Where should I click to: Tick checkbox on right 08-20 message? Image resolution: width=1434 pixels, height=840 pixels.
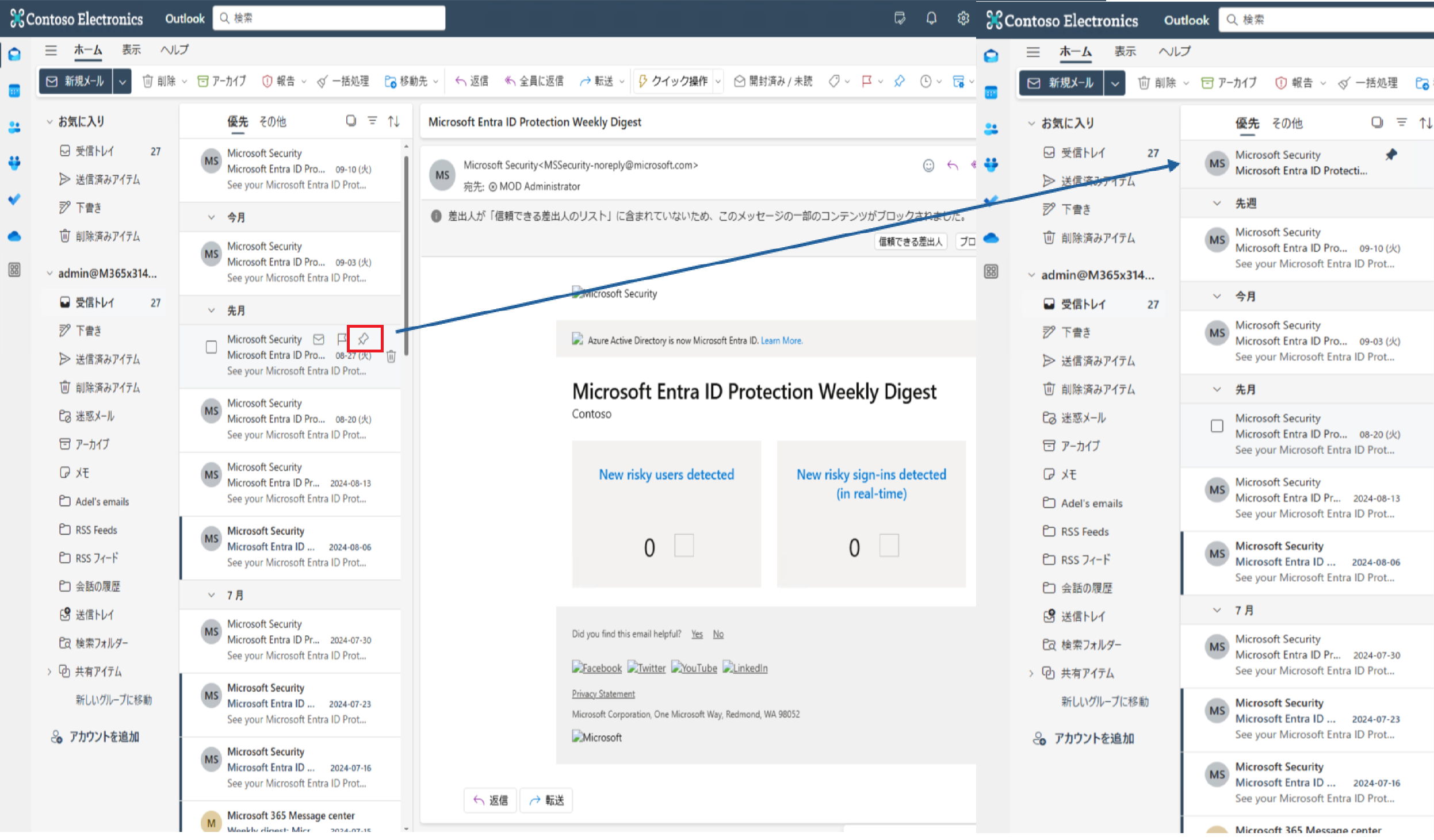click(1217, 426)
